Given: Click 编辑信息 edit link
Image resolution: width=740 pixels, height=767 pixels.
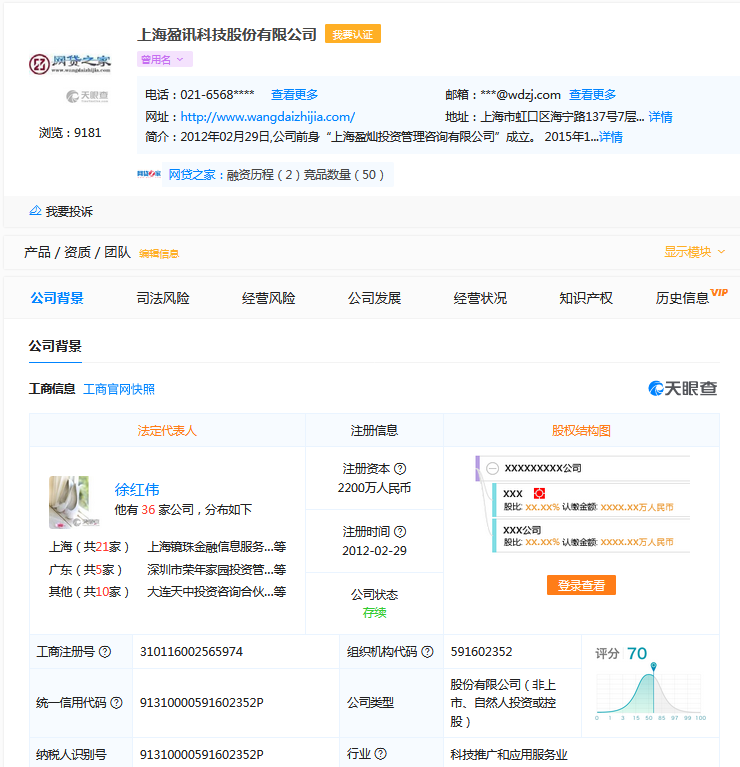Looking at the screenshot, I should (x=159, y=253).
